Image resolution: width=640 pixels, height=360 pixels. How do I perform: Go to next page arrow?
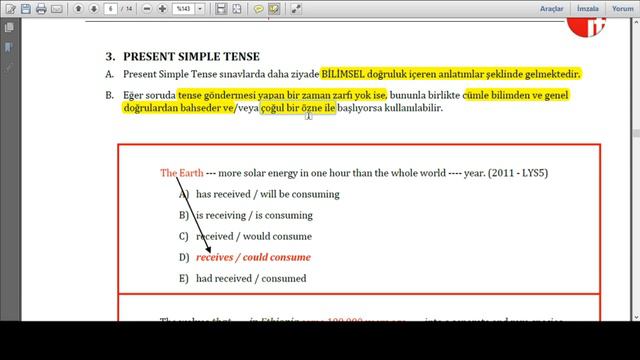pyautogui.click(x=93, y=9)
